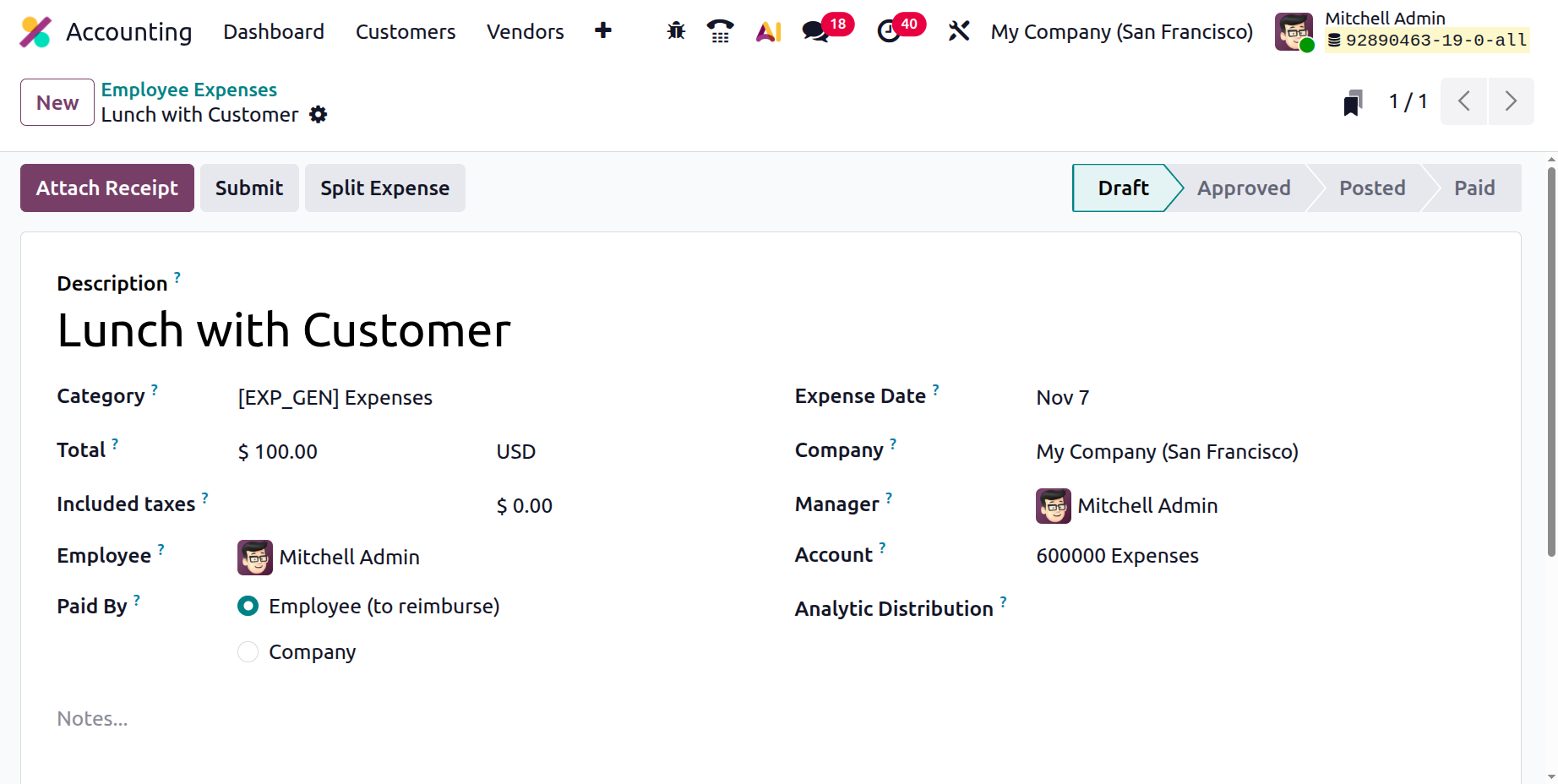1558x784 pixels.
Task: Click the bookmark icon near the pager
Action: pyautogui.click(x=1353, y=103)
